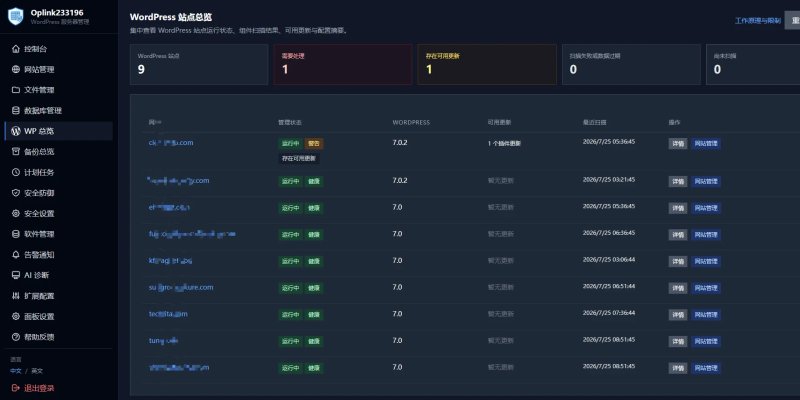Open 详情 for row scanned 03:21:45

(678, 182)
